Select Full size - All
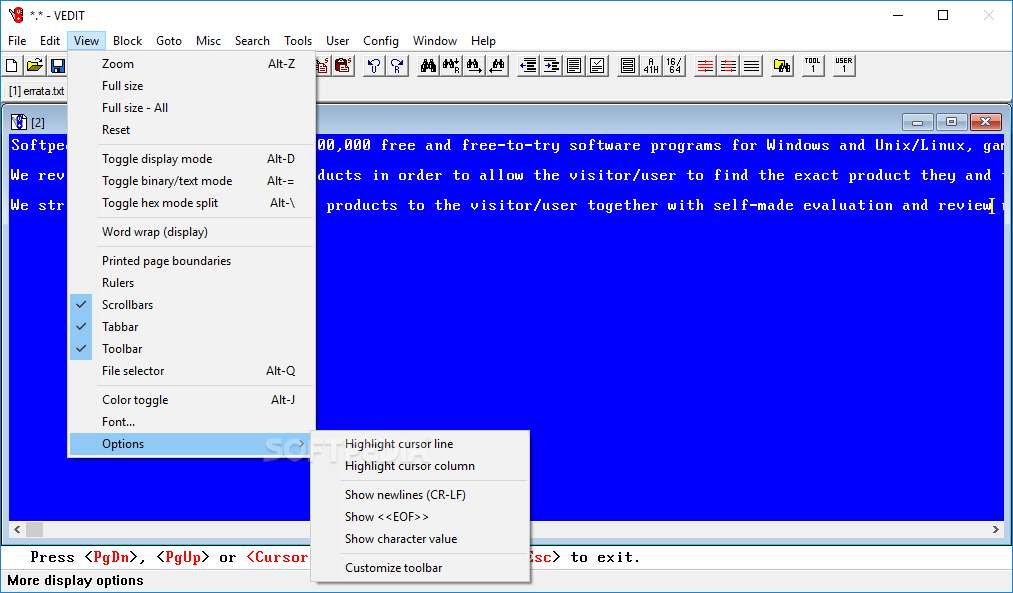 click(x=192, y=108)
